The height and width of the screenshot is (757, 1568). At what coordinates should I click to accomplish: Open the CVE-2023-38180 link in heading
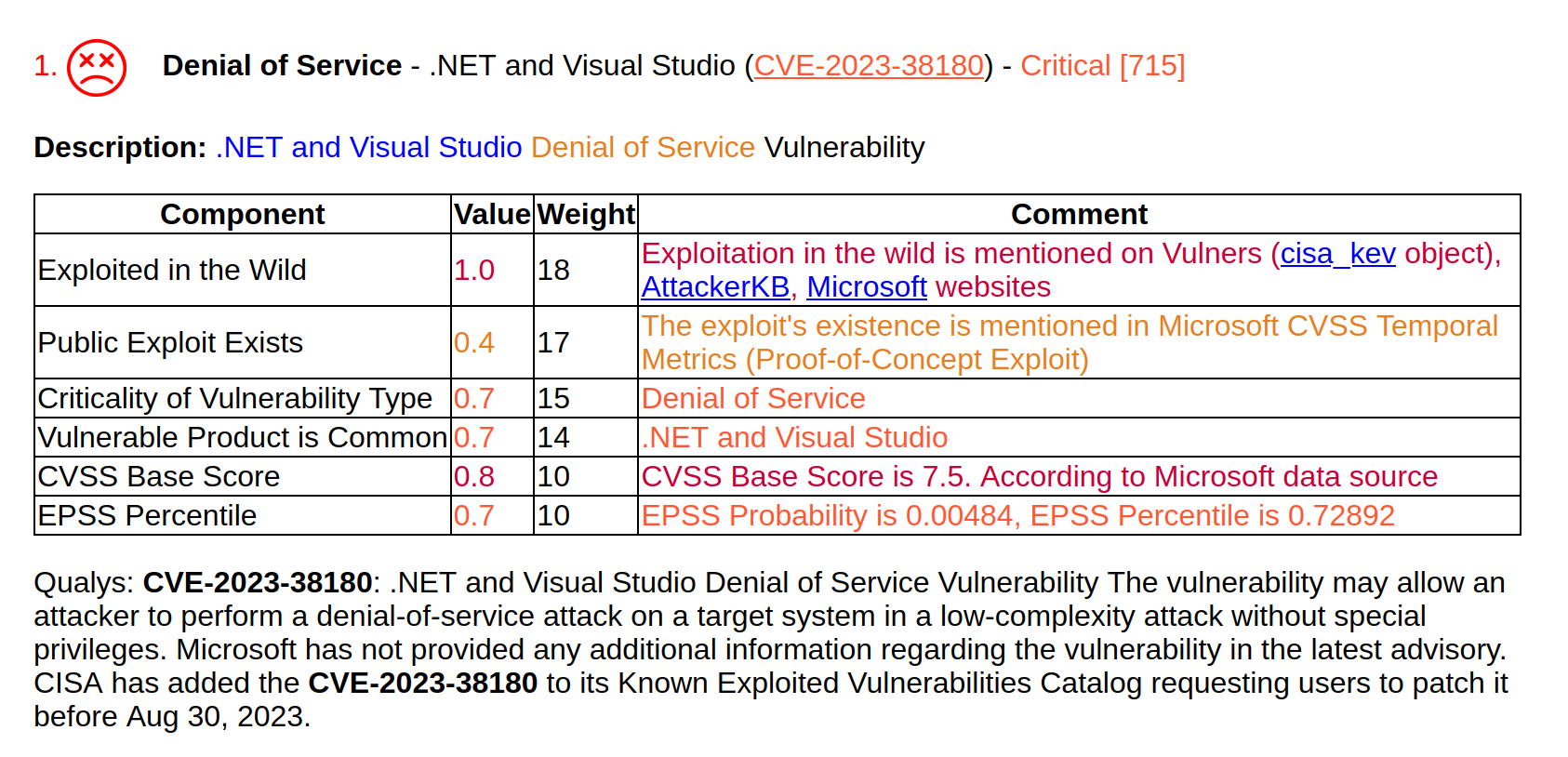(x=869, y=66)
